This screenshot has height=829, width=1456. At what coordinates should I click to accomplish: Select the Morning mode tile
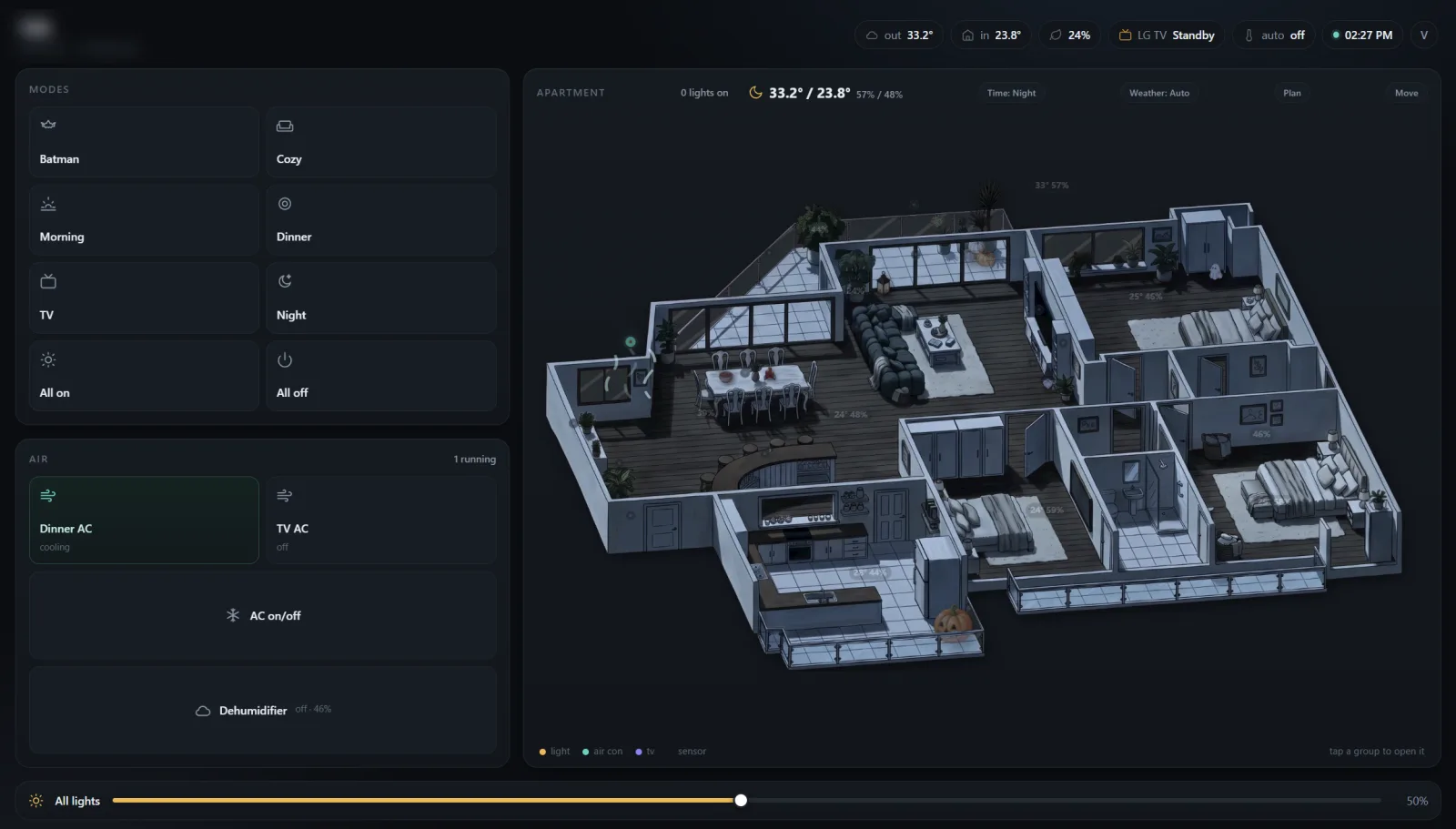coord(144,220)
